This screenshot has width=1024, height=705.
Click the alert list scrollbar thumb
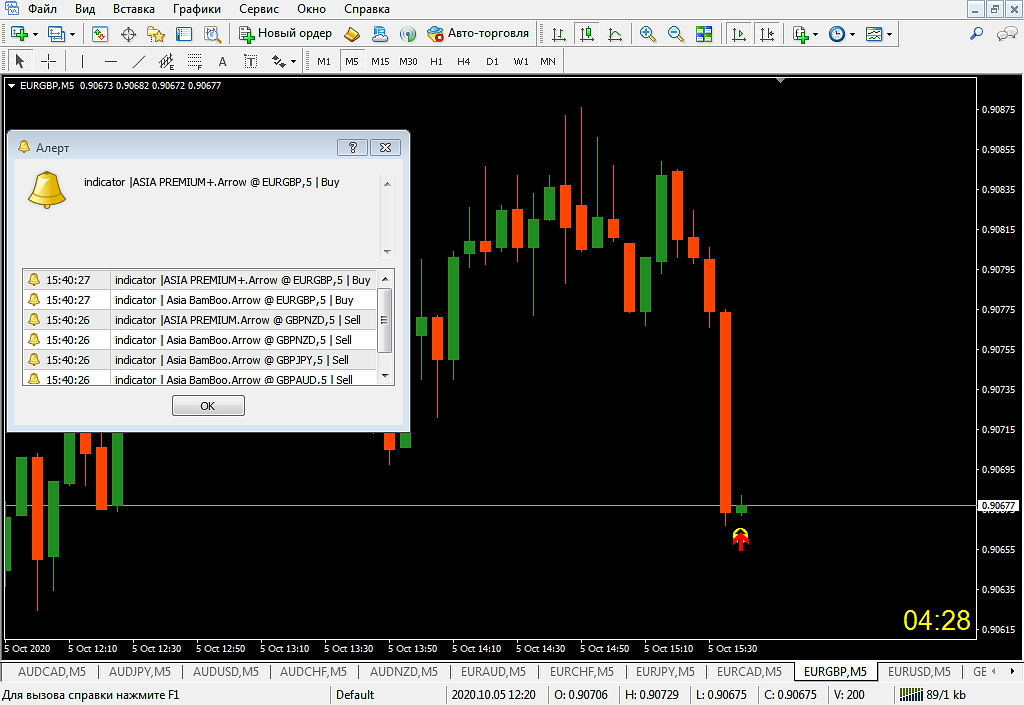385,320
